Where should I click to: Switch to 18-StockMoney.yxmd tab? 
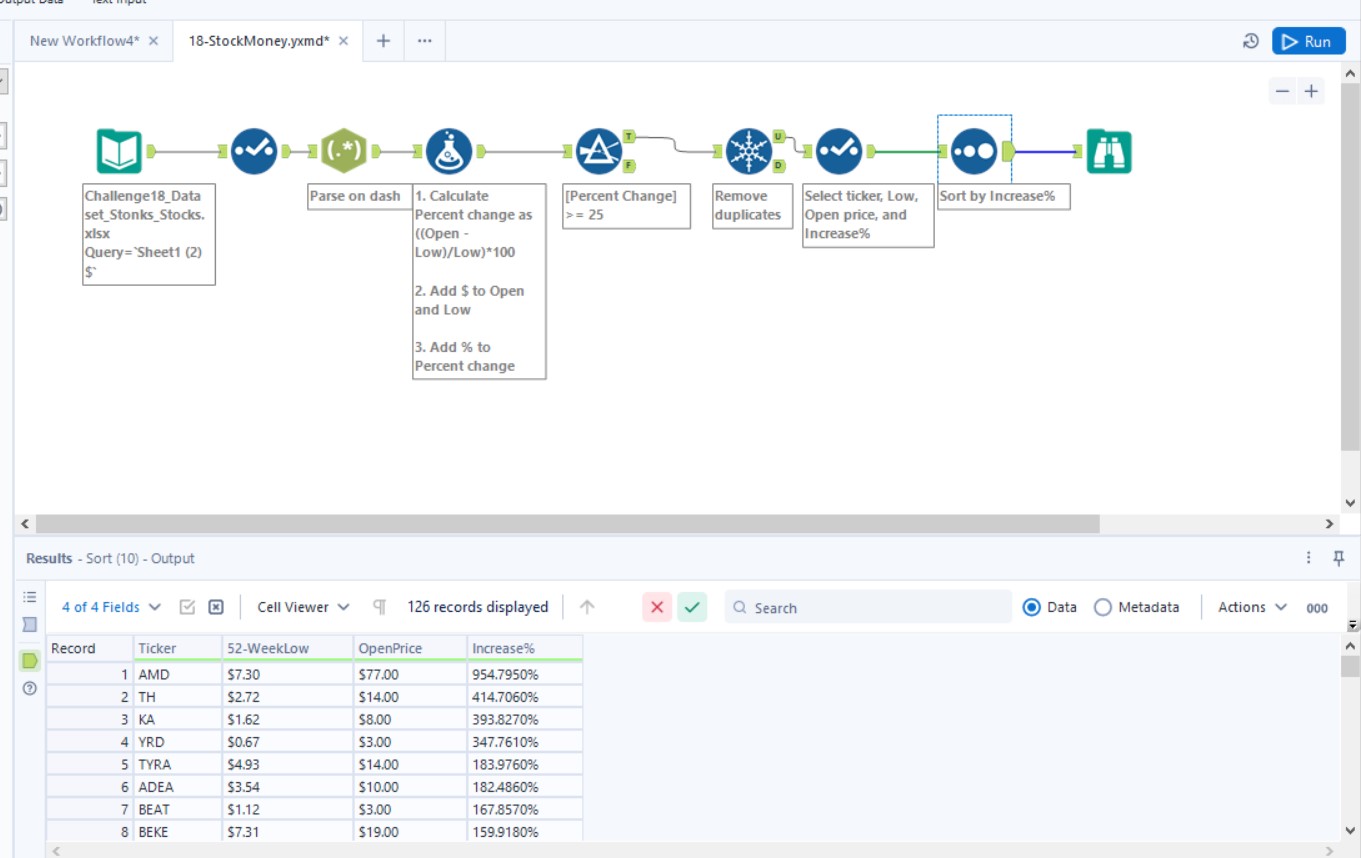pos(258,41)
